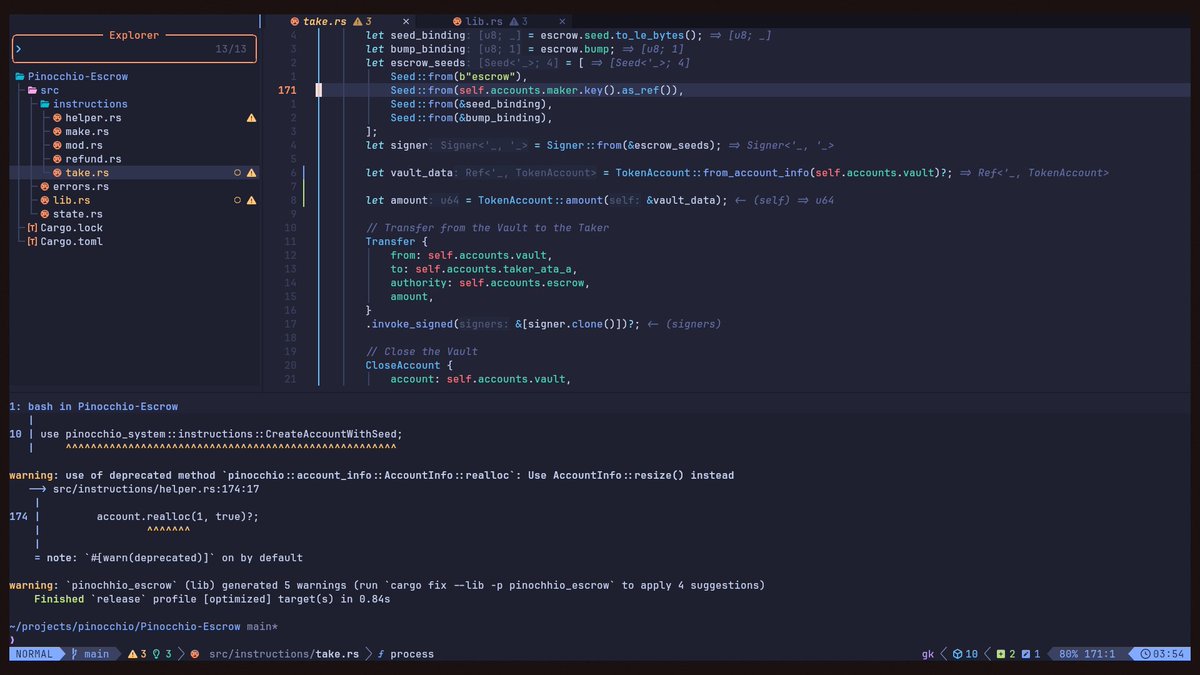Click the git branch icon in status line

tap(75, 654)
